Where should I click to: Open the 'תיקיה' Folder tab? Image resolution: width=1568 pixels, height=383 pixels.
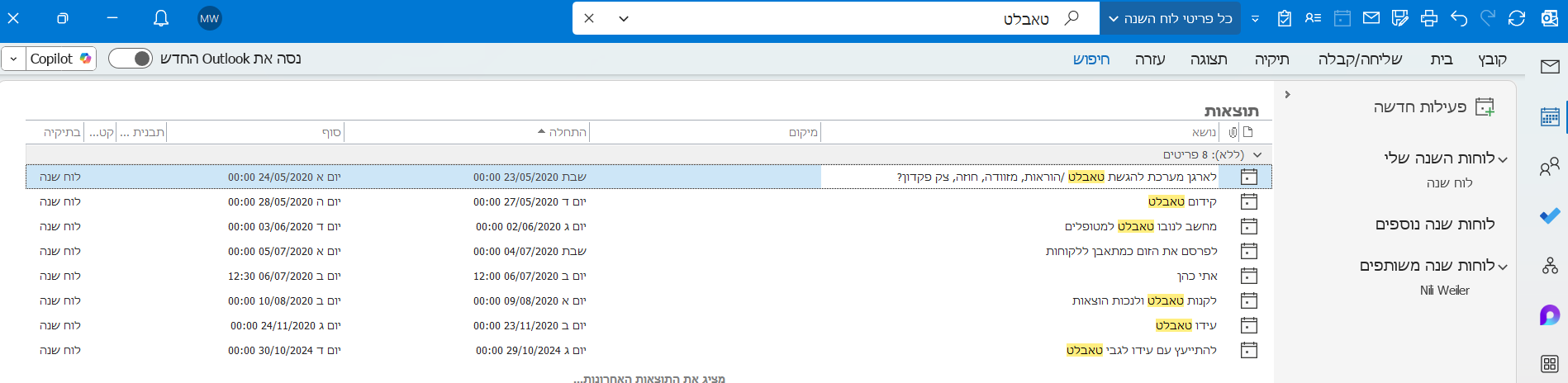tap(1272, 59)
